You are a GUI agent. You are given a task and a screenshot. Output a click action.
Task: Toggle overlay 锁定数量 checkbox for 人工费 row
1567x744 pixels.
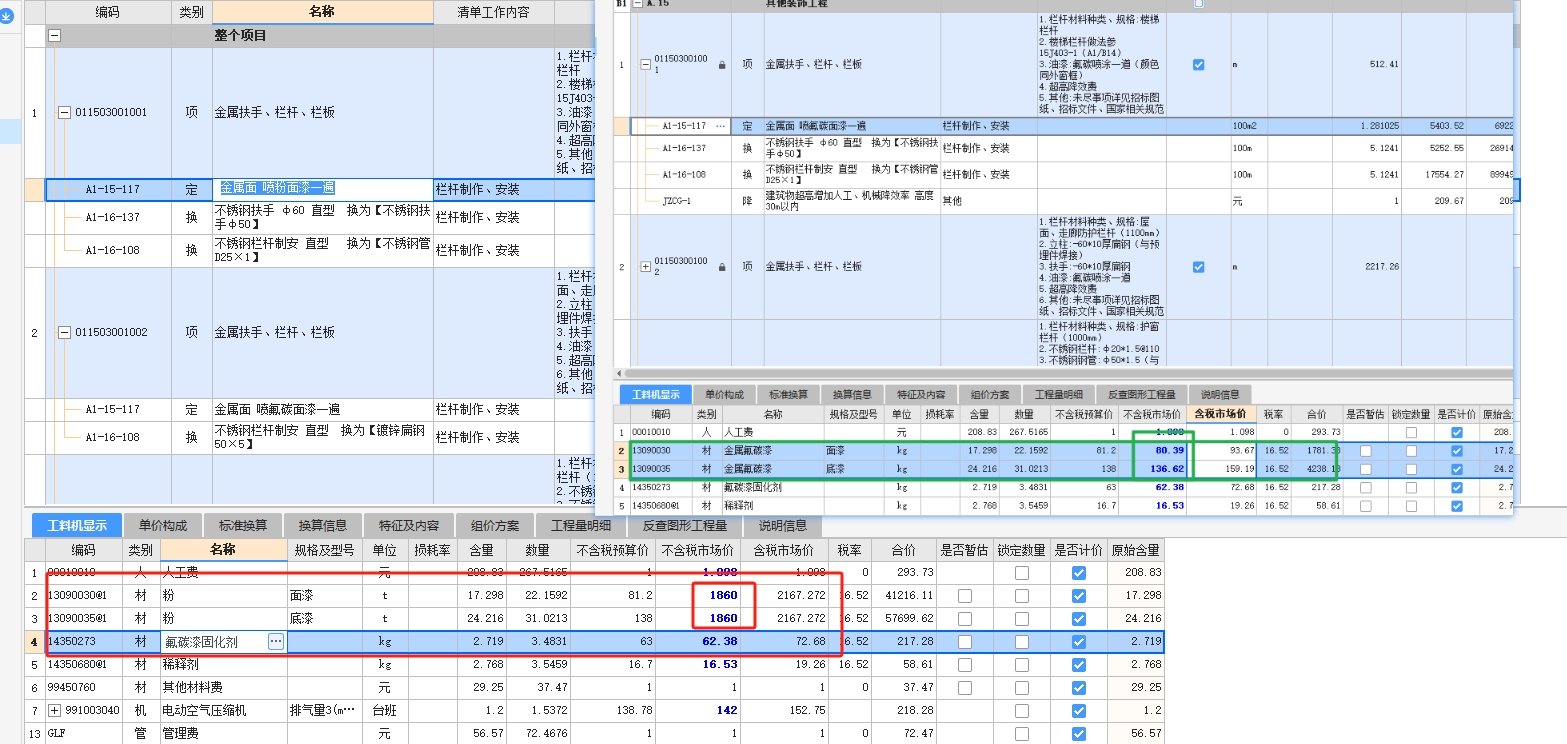pos(1411,432)
